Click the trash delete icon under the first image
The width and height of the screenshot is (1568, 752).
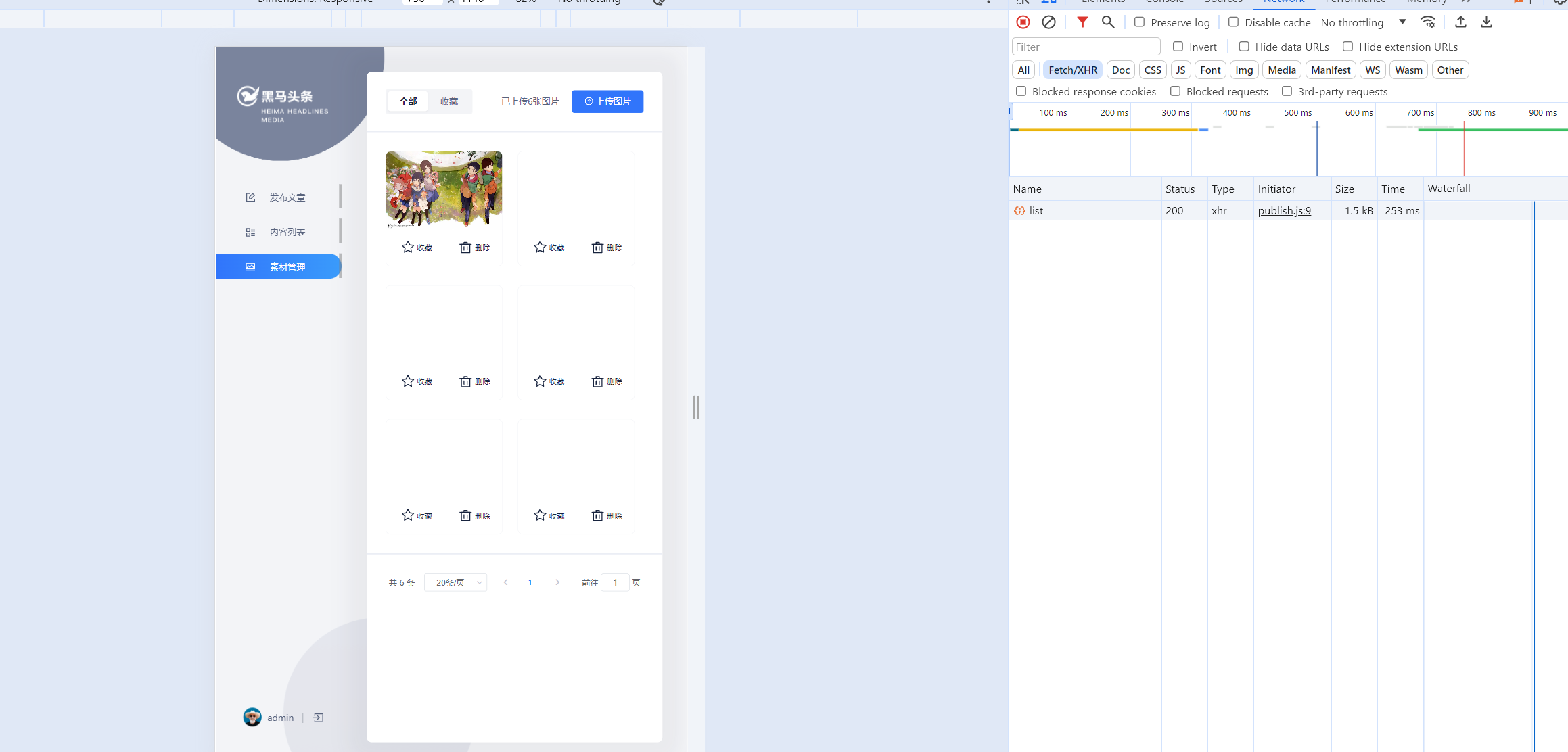[465, 248]
